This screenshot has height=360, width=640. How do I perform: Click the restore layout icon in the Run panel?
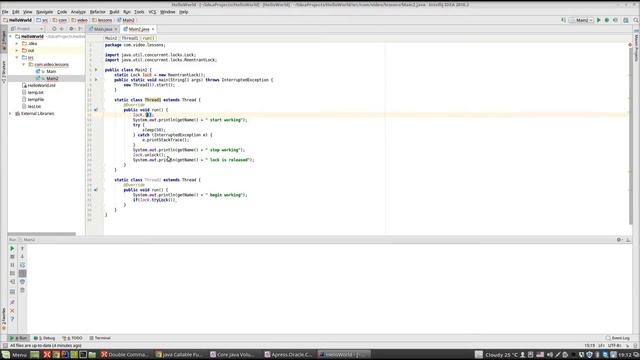12,291
